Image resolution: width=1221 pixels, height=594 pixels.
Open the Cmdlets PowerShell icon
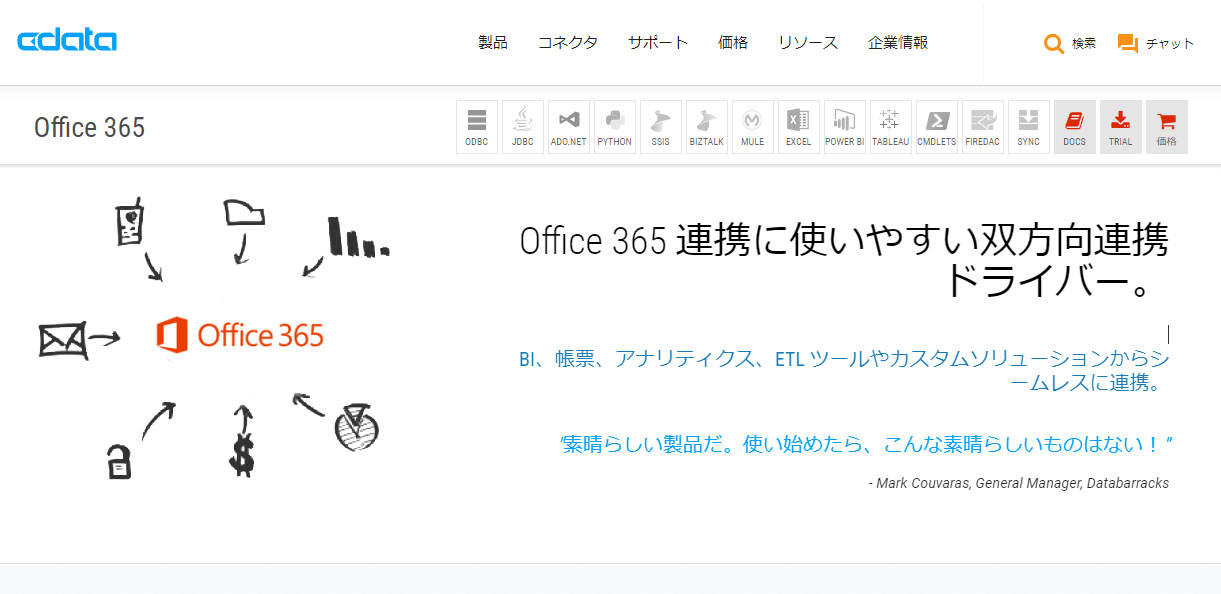click(x=937, y=127)
